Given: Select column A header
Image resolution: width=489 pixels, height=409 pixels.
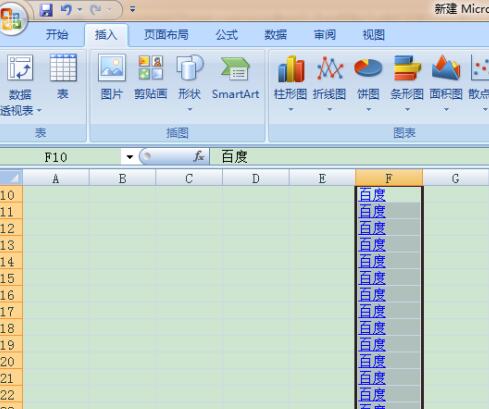Looking at the screenshot, I should 56,179.
